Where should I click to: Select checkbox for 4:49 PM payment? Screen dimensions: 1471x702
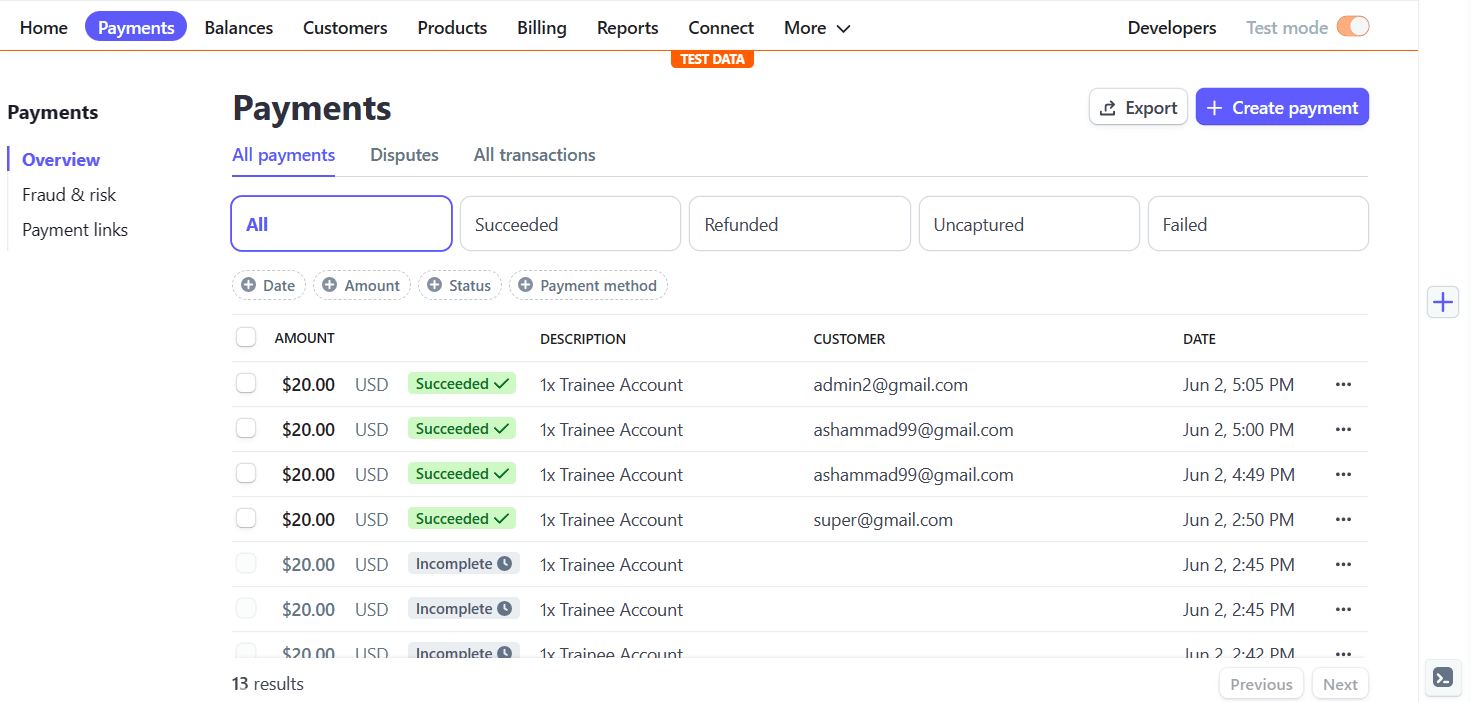pyautogui.click(x=246, y=473)
